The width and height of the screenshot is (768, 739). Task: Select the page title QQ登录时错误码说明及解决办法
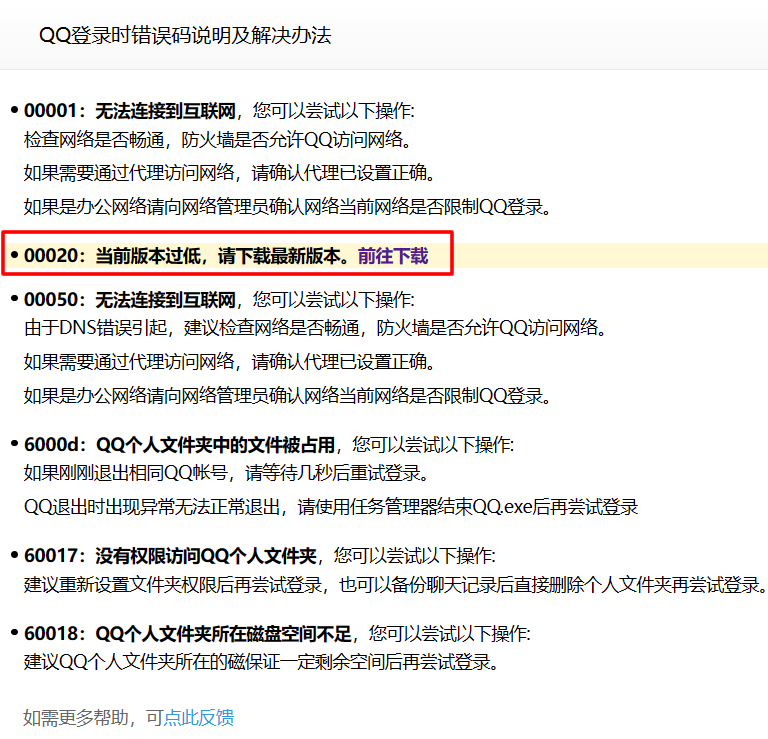(x=185, y=35)
